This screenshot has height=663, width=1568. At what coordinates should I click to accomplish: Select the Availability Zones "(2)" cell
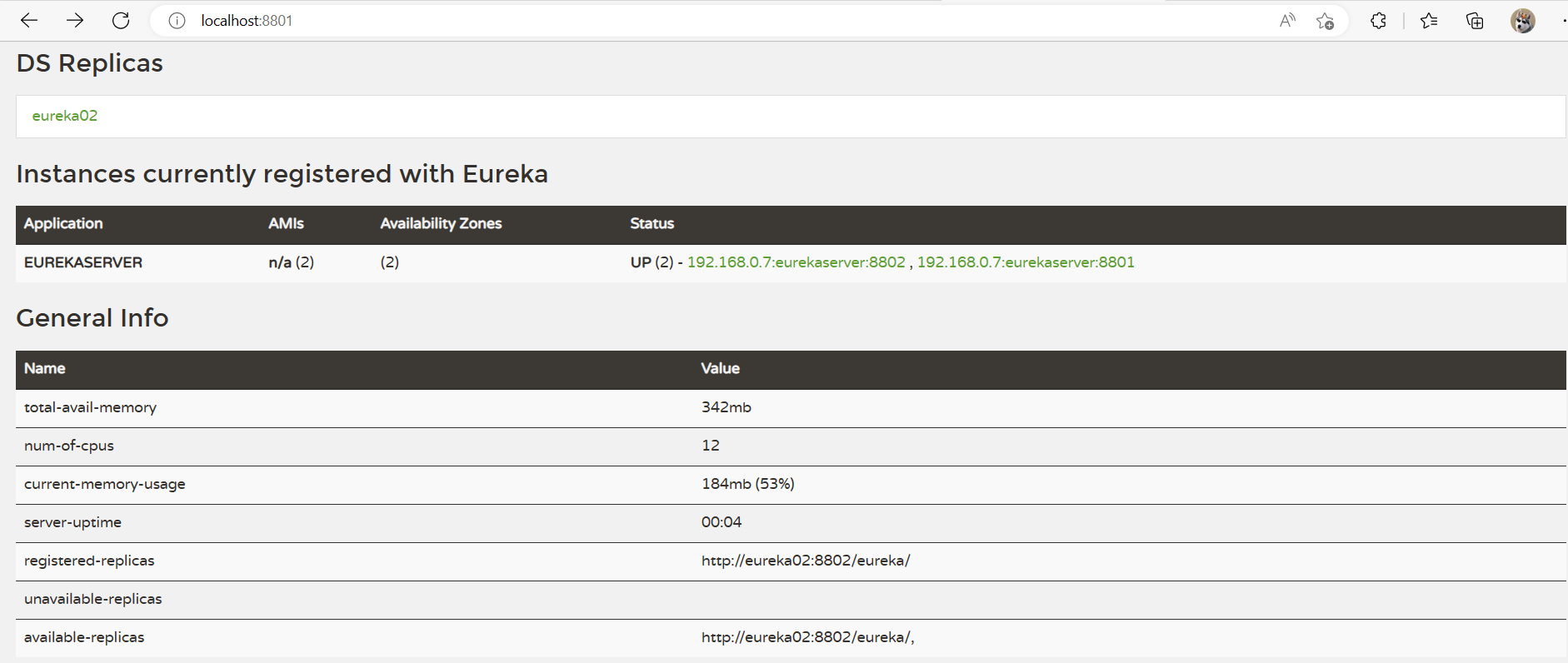[390, 262]
